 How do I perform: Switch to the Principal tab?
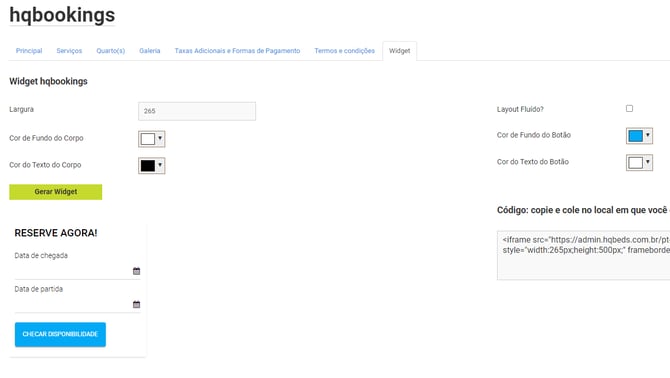pyautogui.click(x=29, y=51)
